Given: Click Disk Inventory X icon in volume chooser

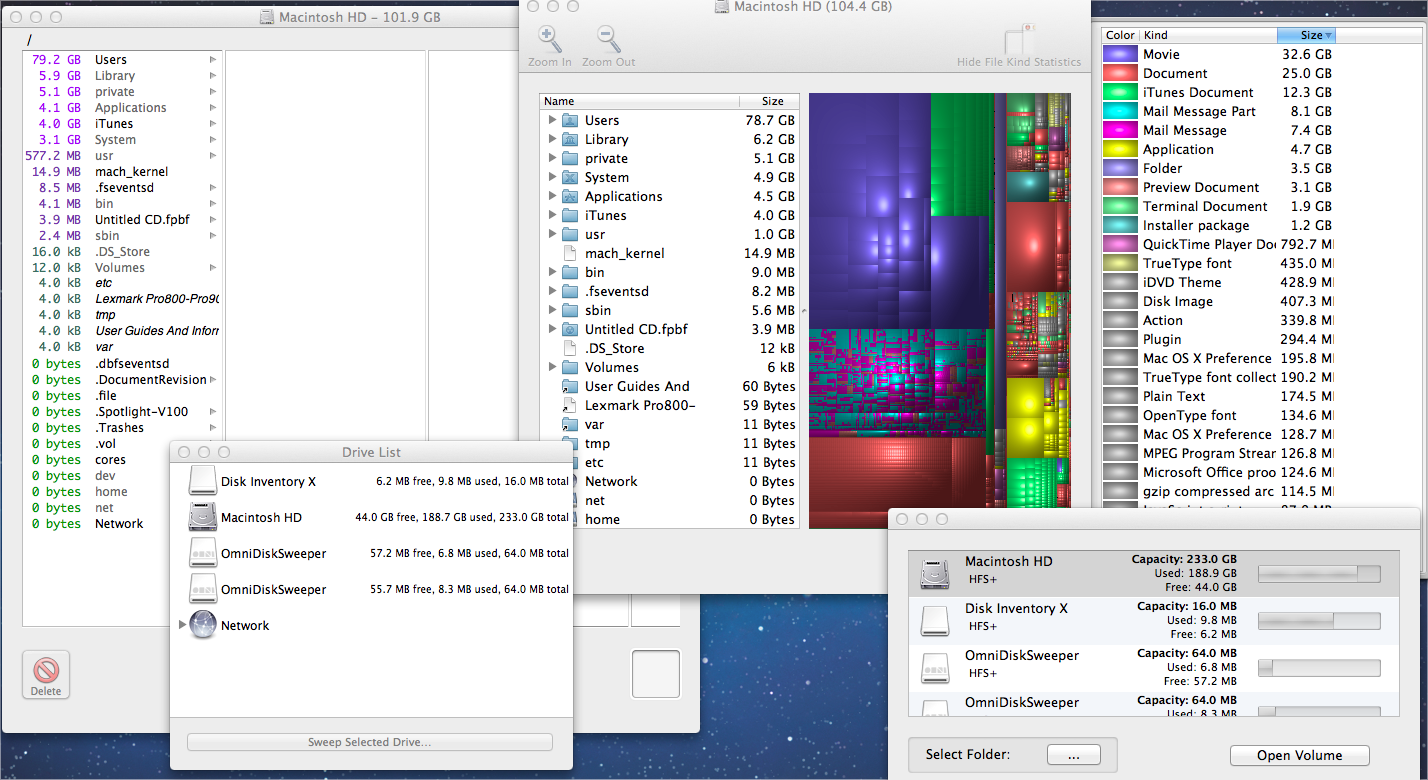Looking at the screenshot, I should coord(937,620).
